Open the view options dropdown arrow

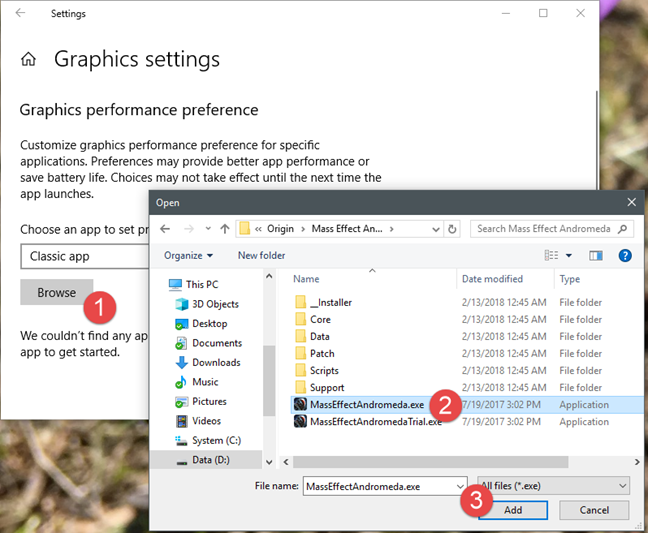tap(569, 256)
